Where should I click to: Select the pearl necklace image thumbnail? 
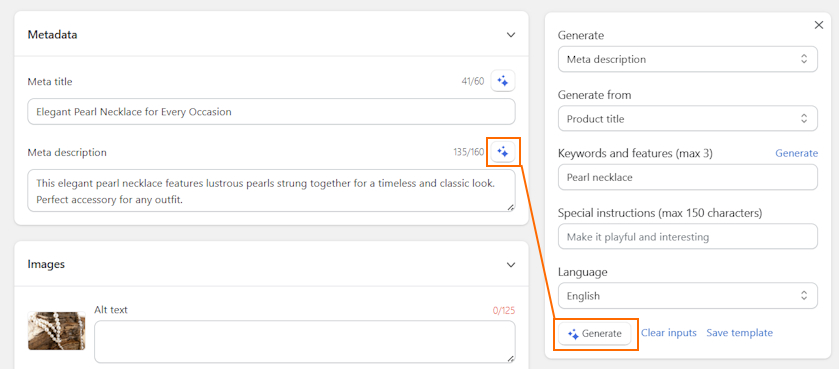pos(57,331)
